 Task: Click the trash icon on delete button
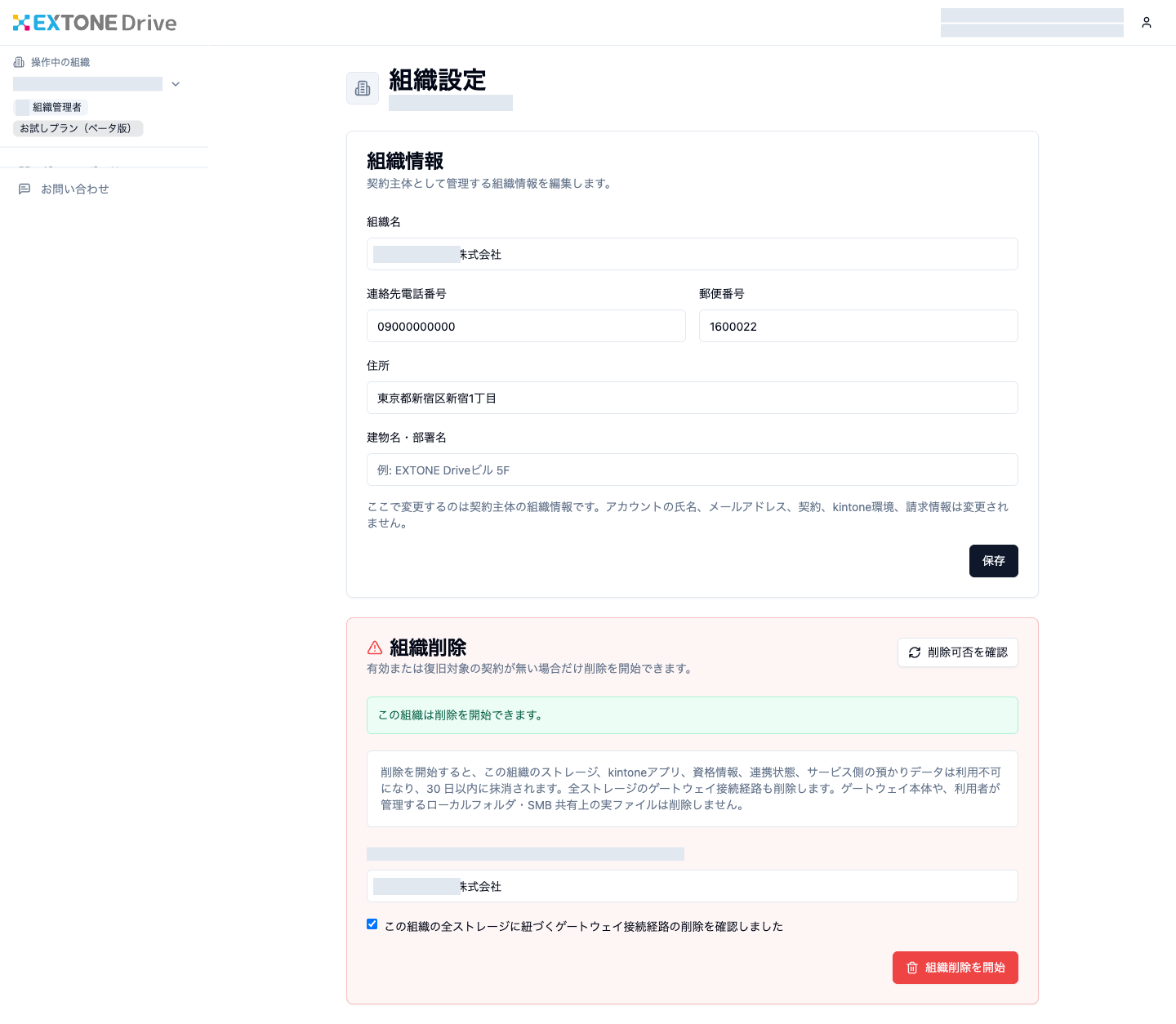(912, 968)
